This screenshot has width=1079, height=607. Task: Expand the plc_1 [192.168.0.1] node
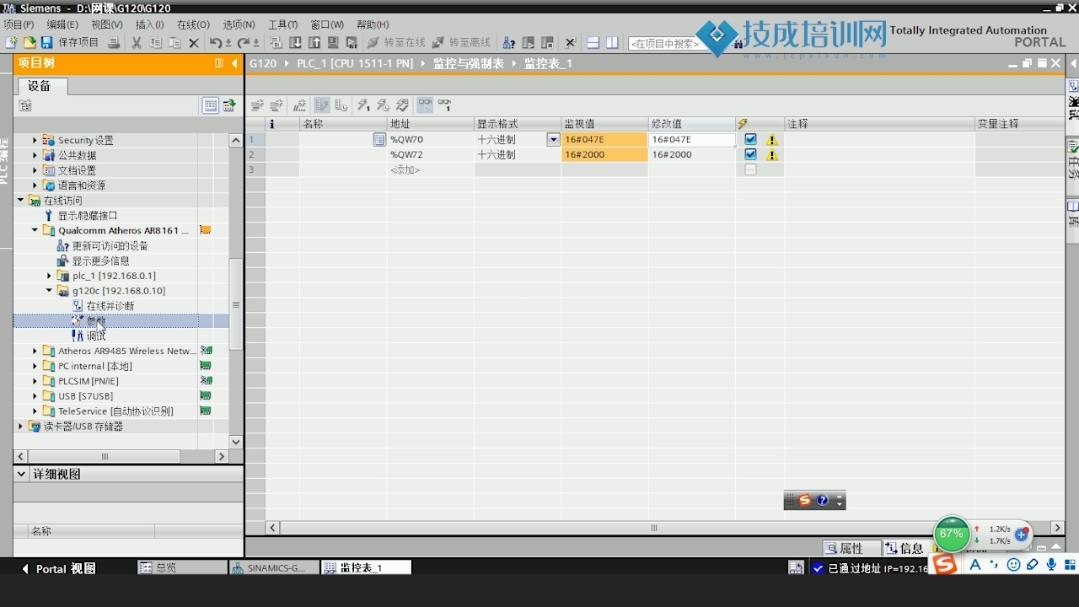tap(49, 275)
